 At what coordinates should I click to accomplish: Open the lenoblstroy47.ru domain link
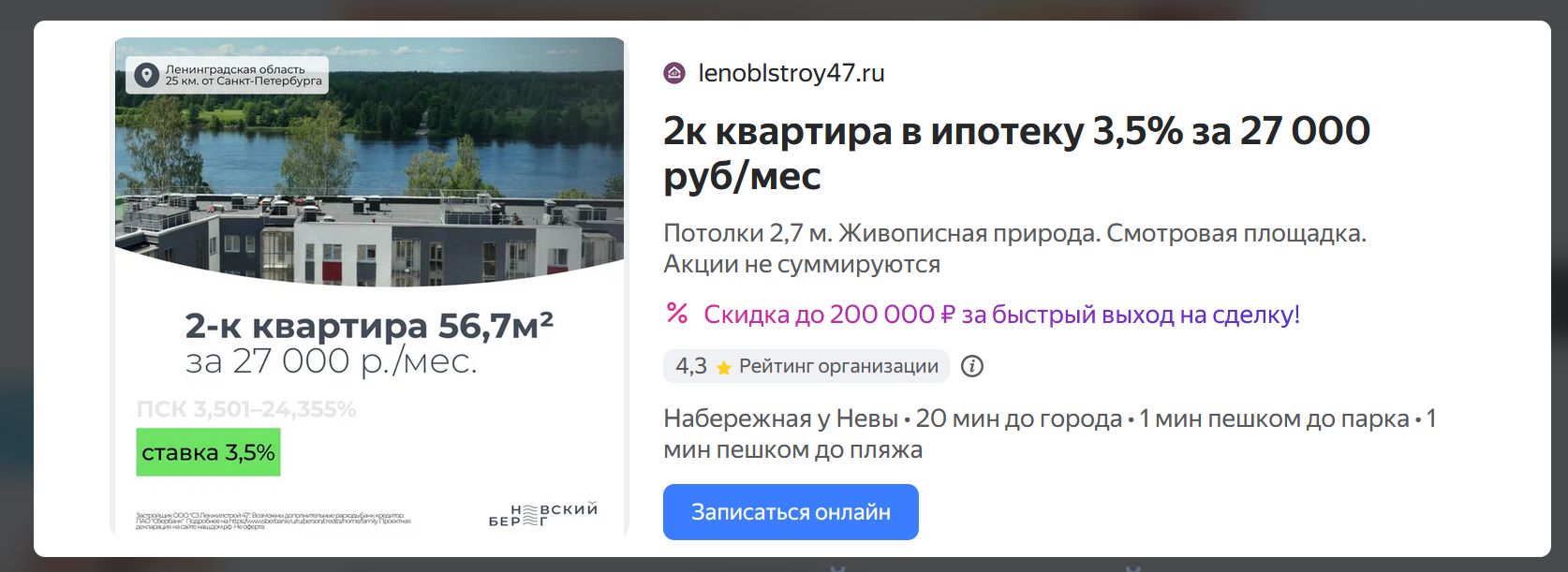(x=791, y=73)
